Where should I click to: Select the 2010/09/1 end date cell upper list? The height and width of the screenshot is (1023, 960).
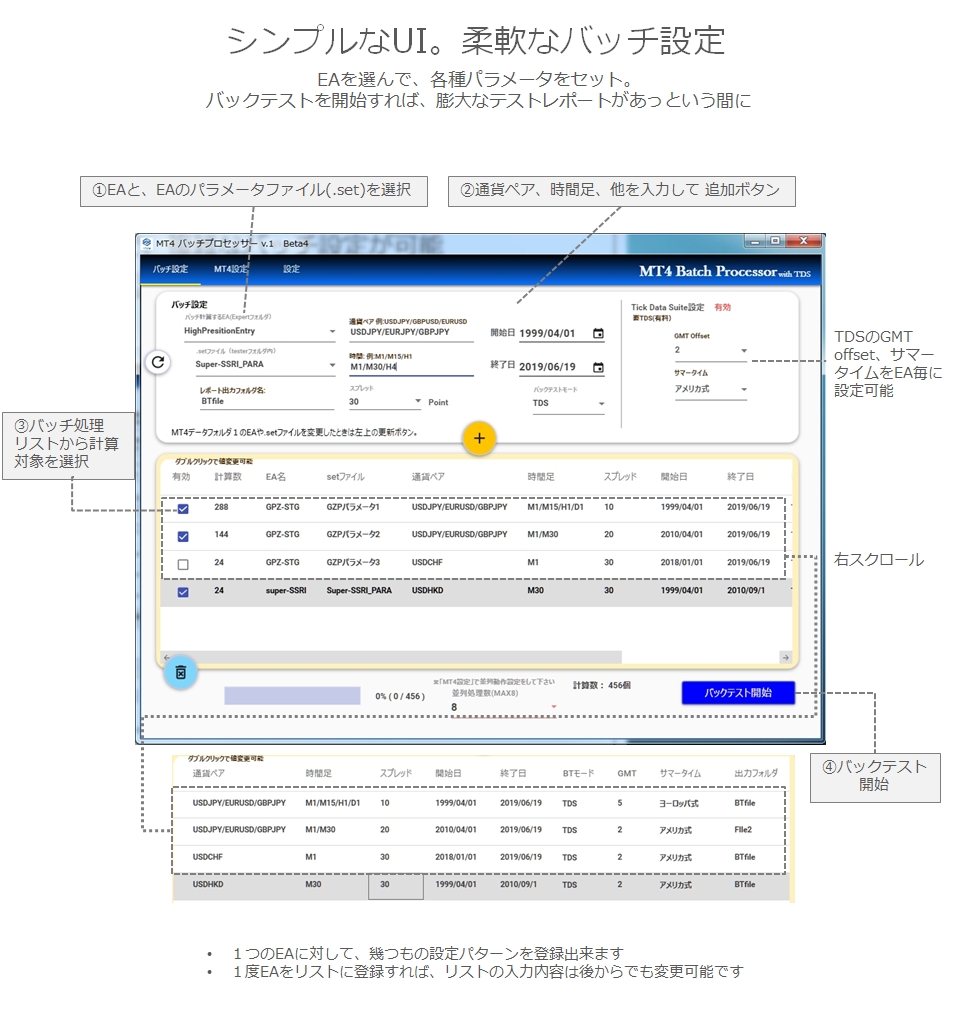point(746,590)
